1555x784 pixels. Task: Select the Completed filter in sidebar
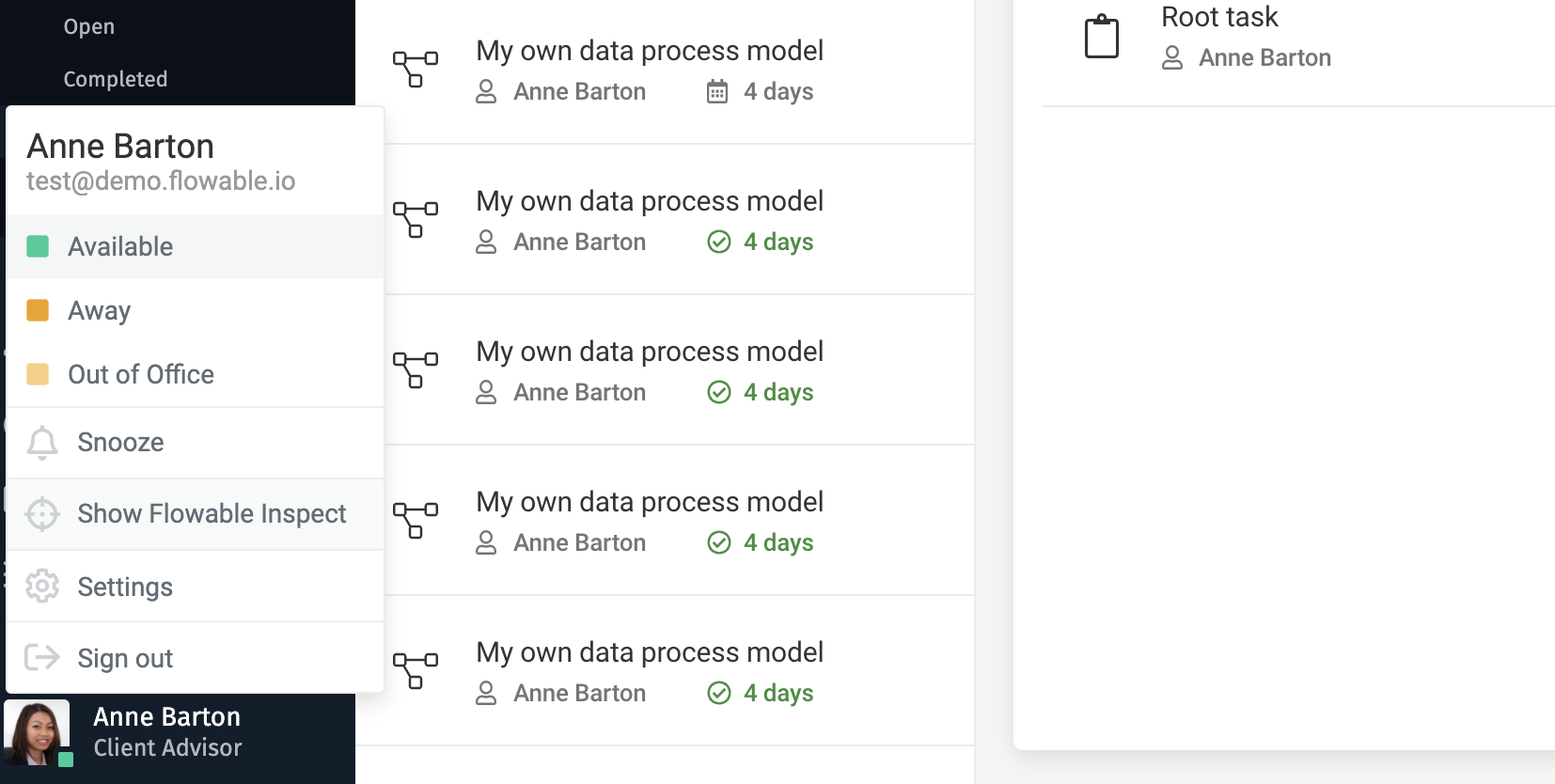pos(116,80)
